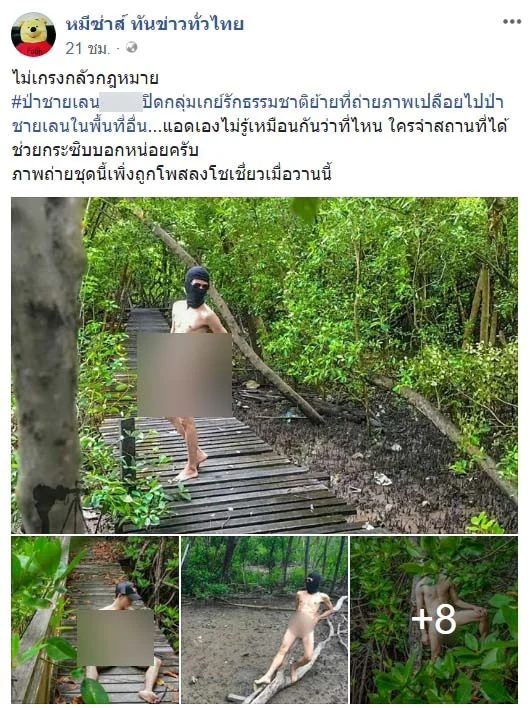Open bottom-left thumbnail with boardwalk and cap

click(x=95, y=619)
